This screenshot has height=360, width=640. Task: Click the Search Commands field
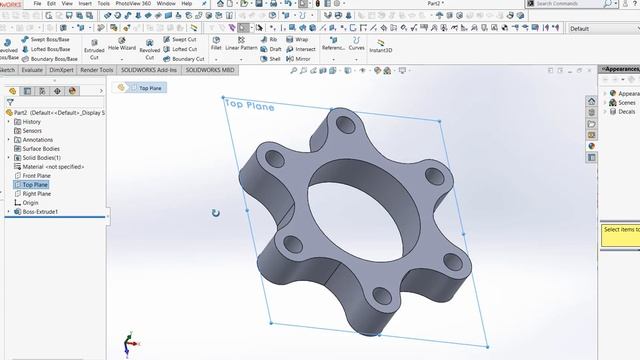[x=570, y=4]
